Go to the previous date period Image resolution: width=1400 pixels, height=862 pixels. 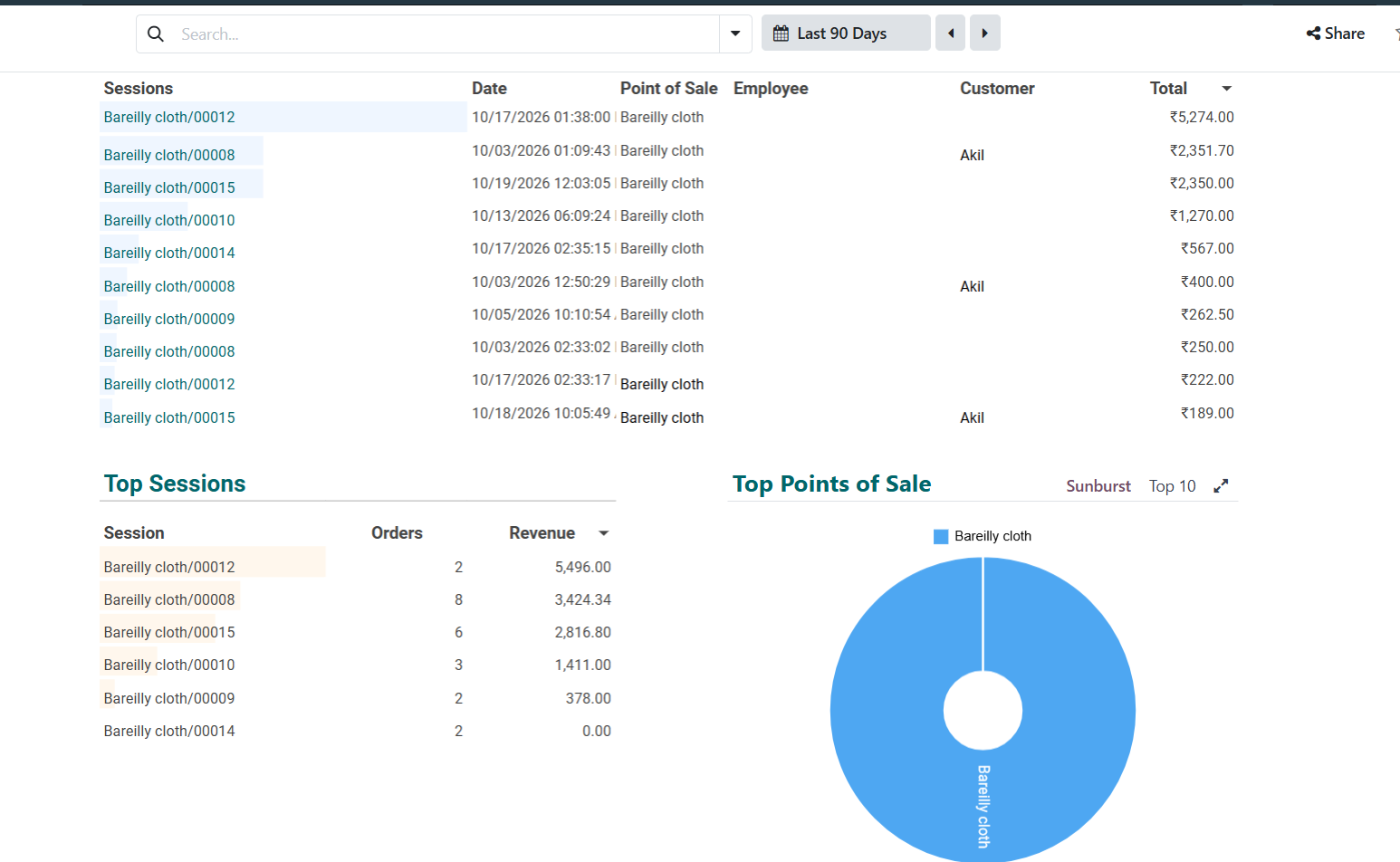(950, 34)
